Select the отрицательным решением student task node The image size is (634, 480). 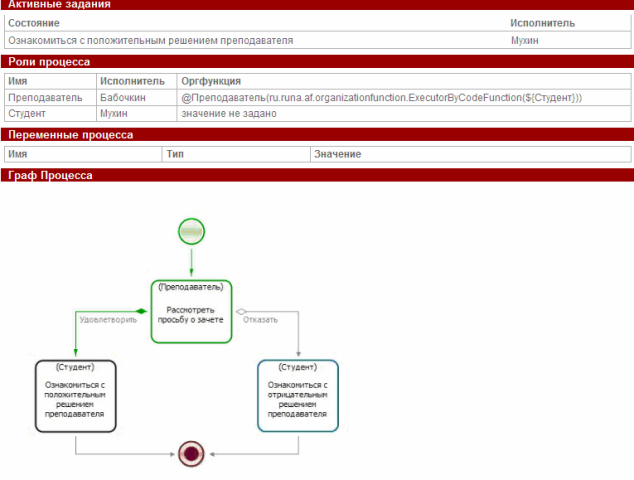(298, 396)
